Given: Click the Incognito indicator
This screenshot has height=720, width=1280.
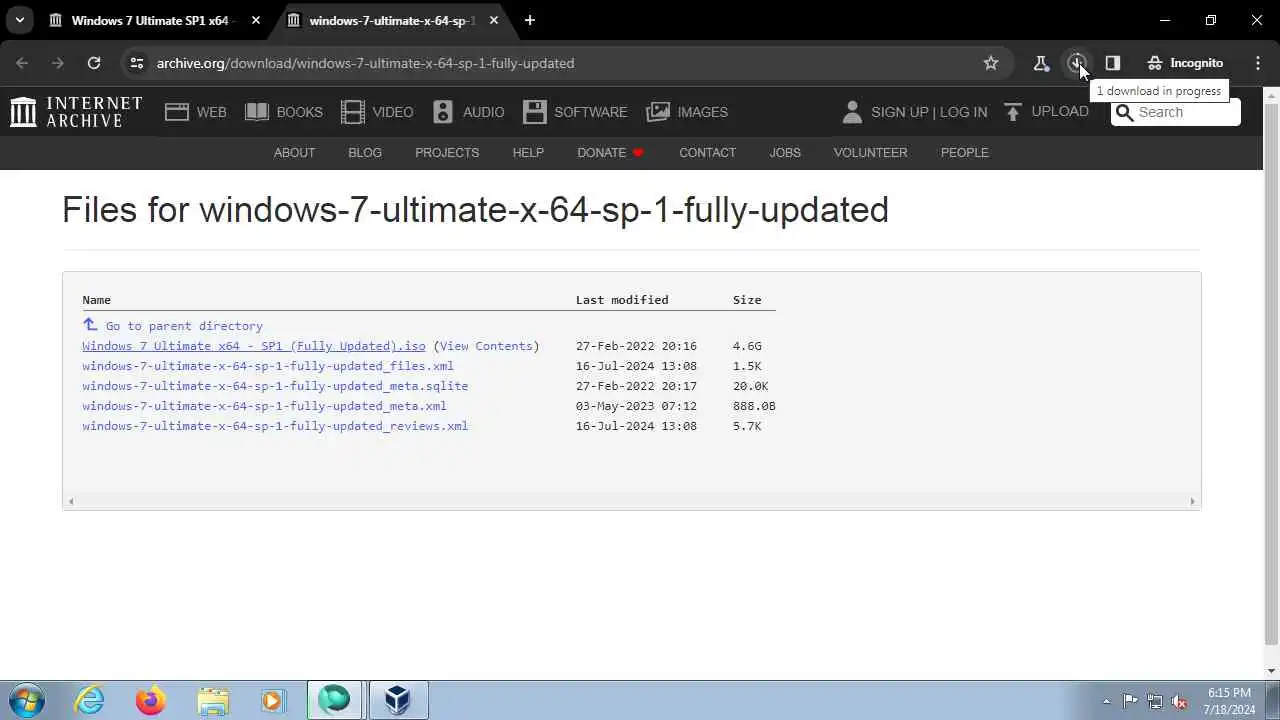Looking at the screenshot, I should pos(1185,63).
